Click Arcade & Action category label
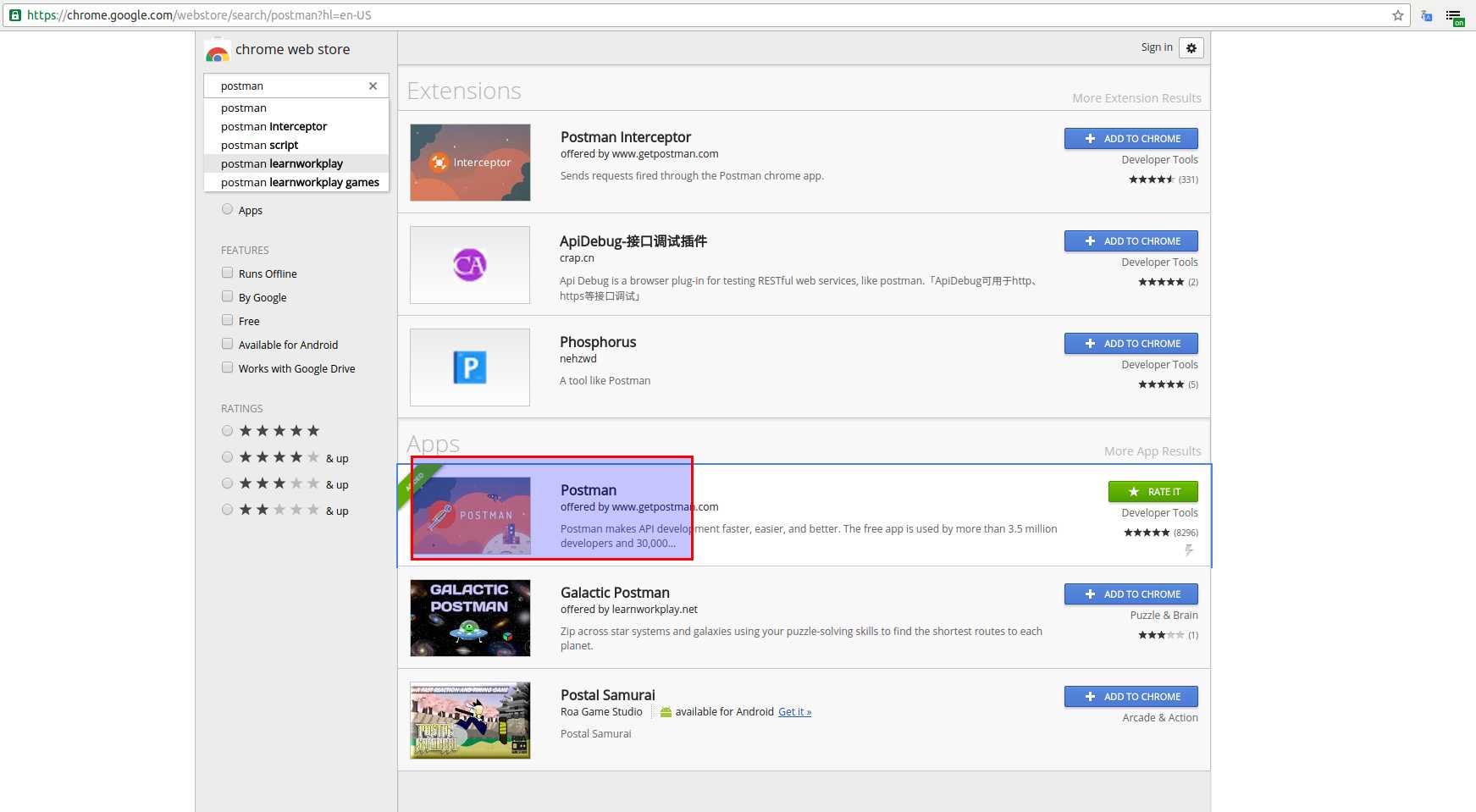Screen dimensions: 1476x812 click(x=1160, y=718)
